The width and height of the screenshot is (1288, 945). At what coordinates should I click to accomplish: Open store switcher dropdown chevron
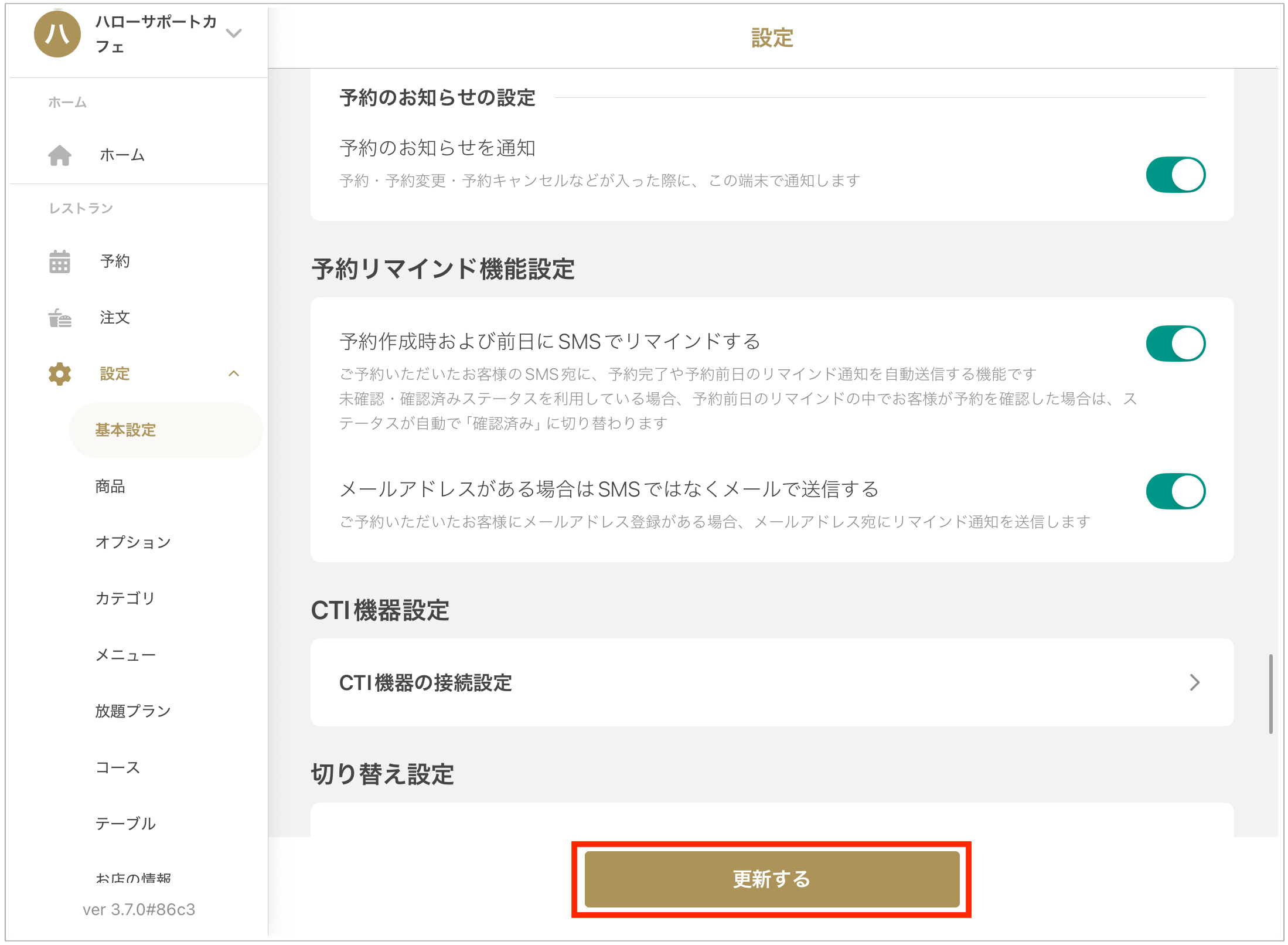[234, 33]
